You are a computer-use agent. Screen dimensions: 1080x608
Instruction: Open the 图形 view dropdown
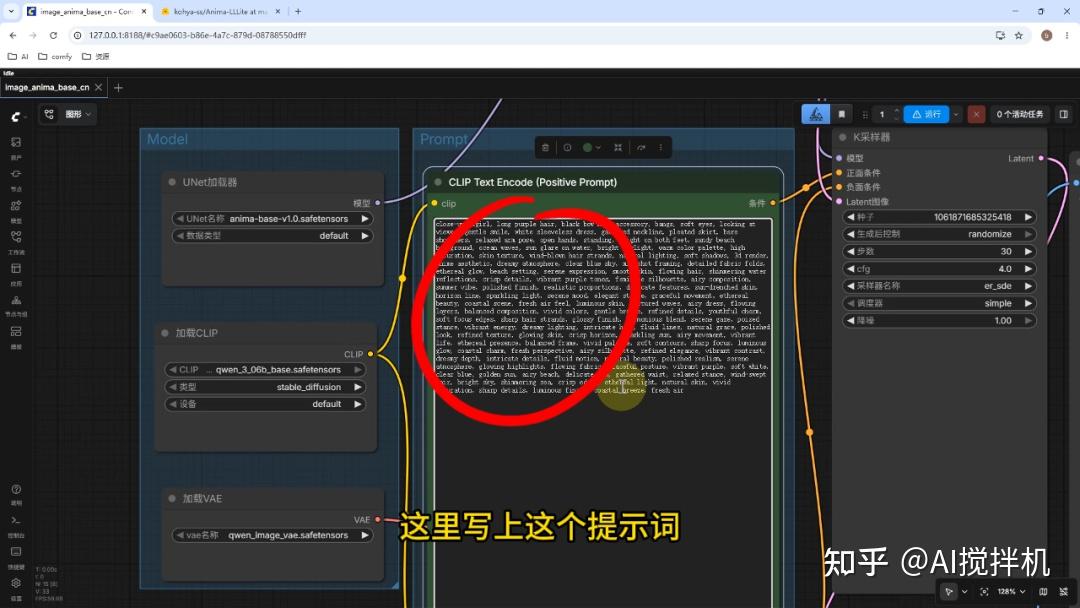click(79, 114)
